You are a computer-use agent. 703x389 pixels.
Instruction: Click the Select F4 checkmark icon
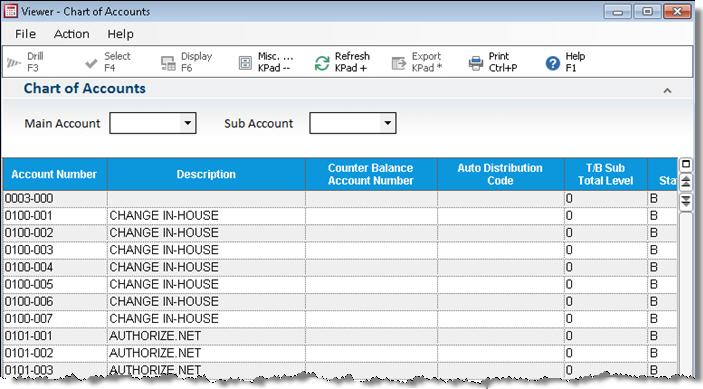point(91,63)
